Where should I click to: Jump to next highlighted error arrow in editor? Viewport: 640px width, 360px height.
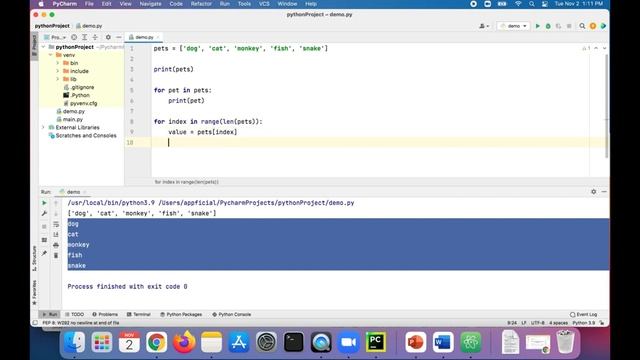[604, 48]
